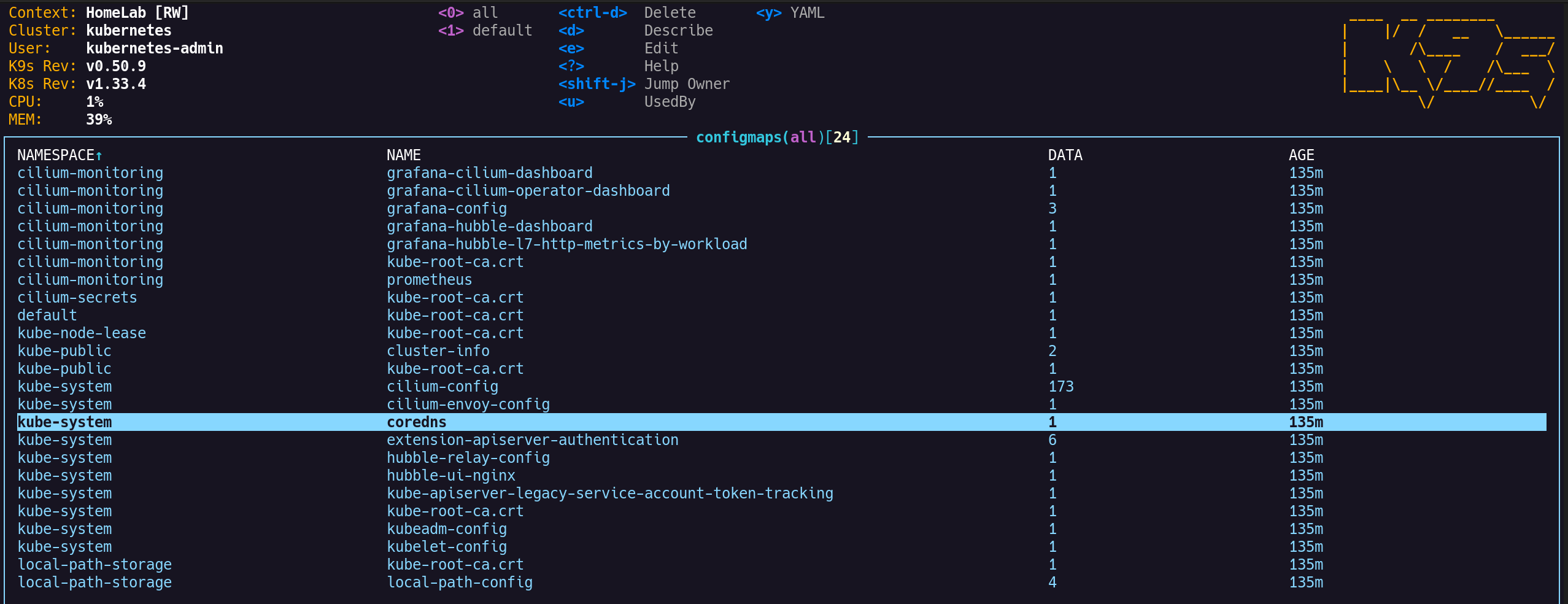
Task: Click the highlighted coredns row
Action: tap(781, 422)
